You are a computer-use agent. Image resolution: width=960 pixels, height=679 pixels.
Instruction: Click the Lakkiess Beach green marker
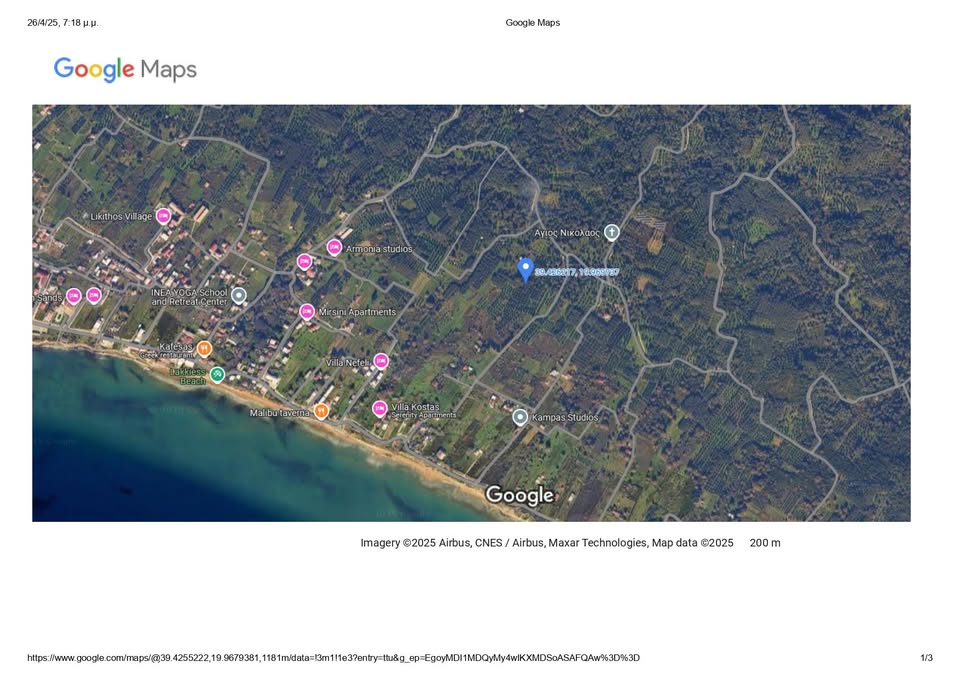(217, 375)
